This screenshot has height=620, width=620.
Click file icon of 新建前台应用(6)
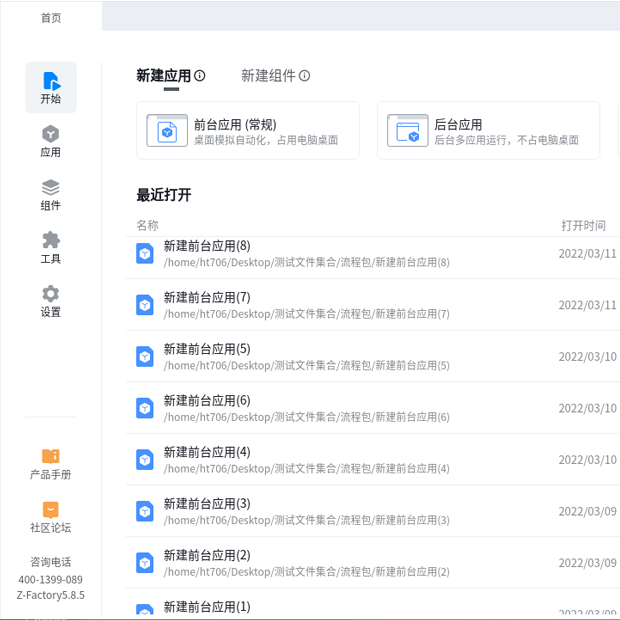(x=145, y=408)
